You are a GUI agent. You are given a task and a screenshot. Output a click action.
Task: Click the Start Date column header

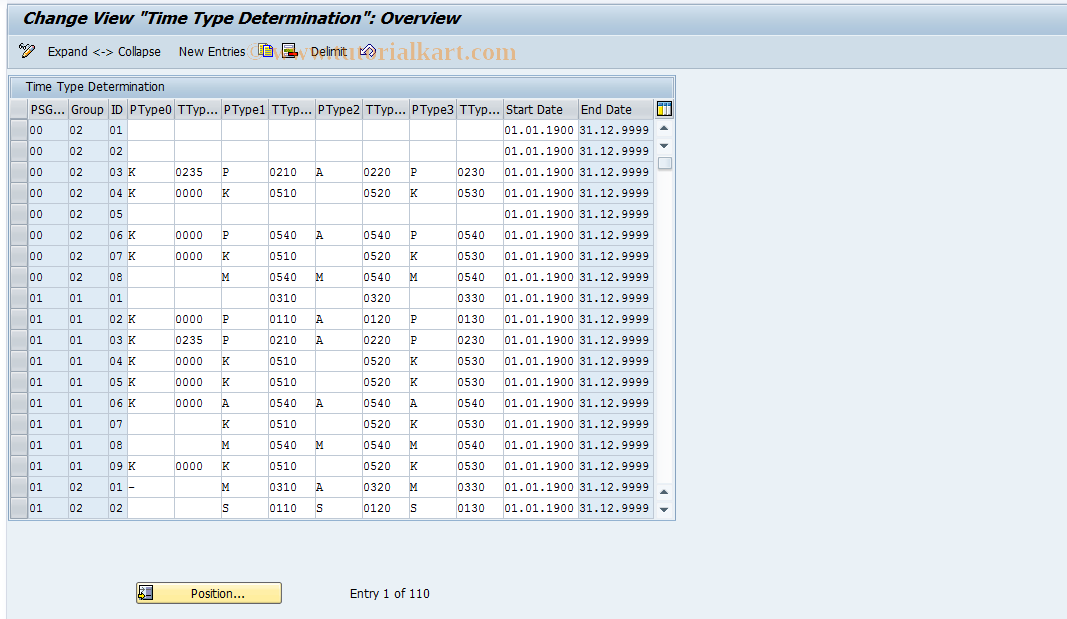click(x=540, y=109)
